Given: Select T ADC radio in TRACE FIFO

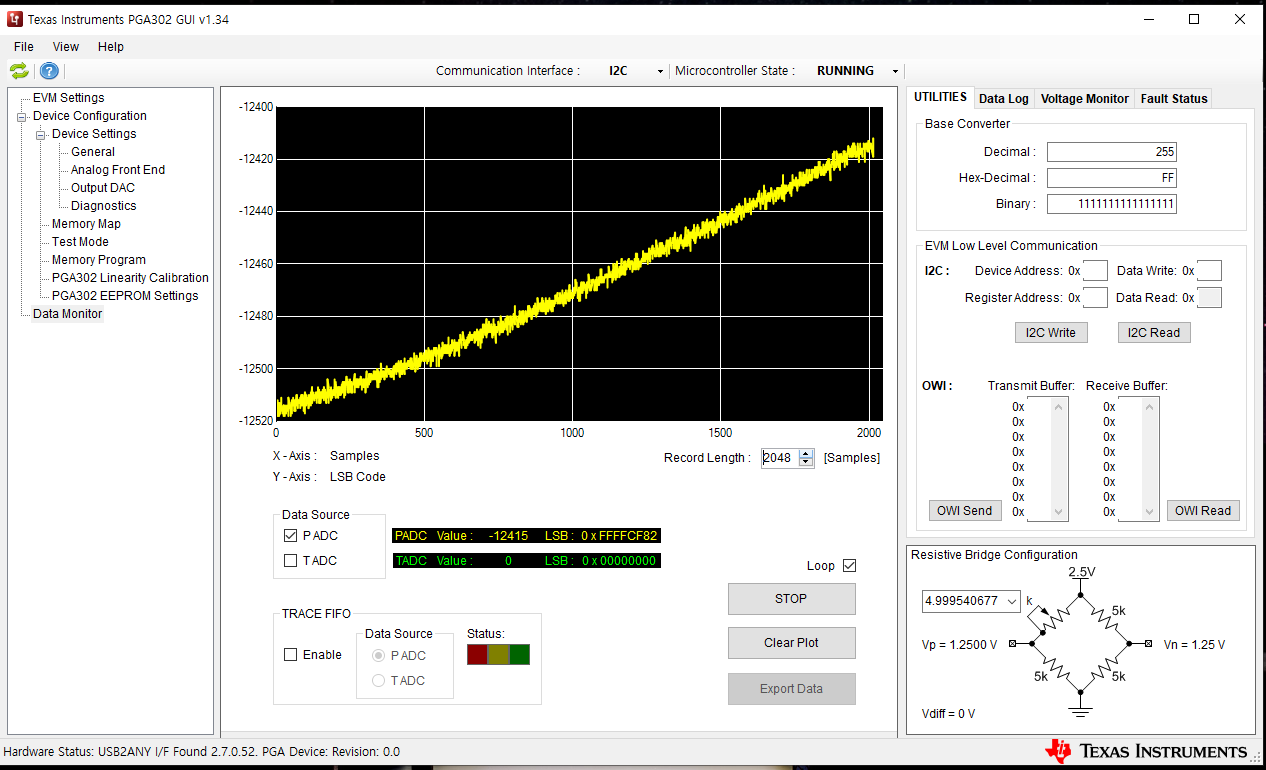Looking at the screenshot, I should (x=378, y=681).
